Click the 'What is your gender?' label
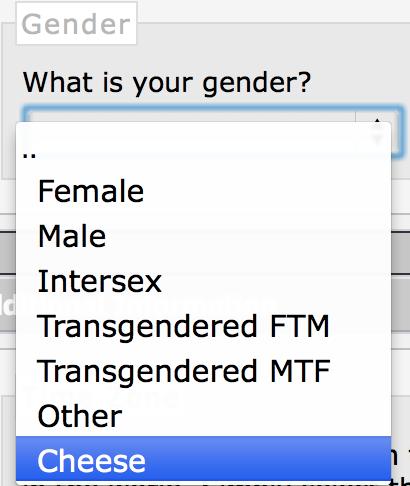This screenshot has width=410, height=486. 167,83
